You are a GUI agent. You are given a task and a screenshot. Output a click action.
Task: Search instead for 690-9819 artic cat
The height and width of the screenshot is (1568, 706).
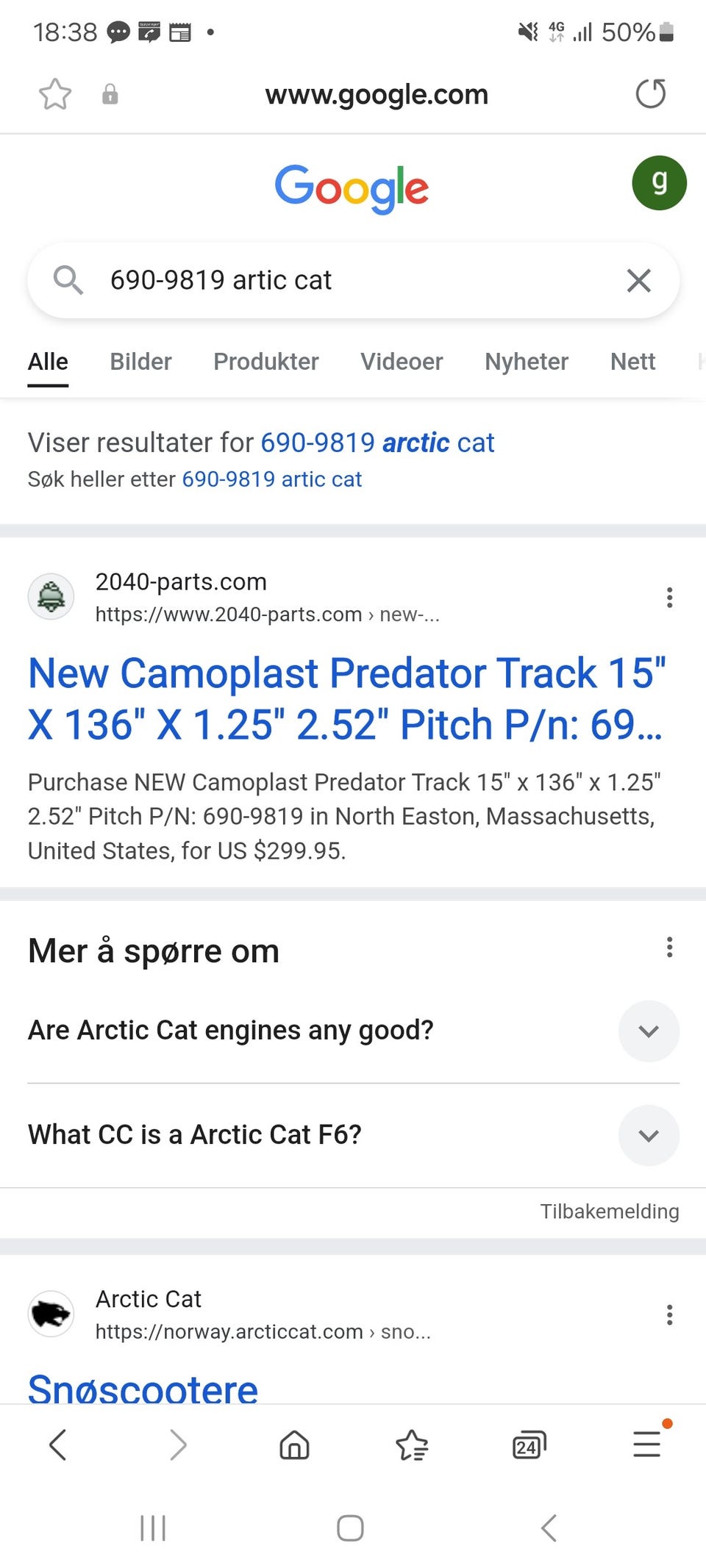271,479
